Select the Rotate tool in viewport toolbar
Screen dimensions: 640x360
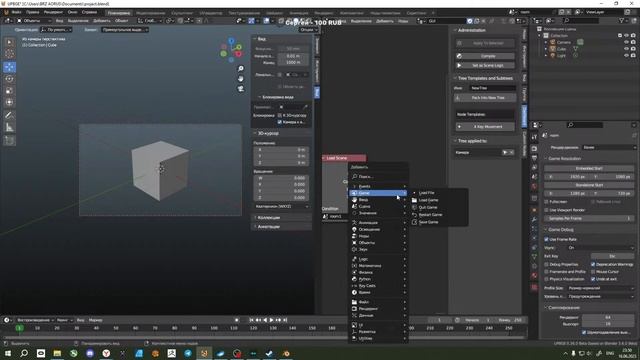[x=9, y=79]
